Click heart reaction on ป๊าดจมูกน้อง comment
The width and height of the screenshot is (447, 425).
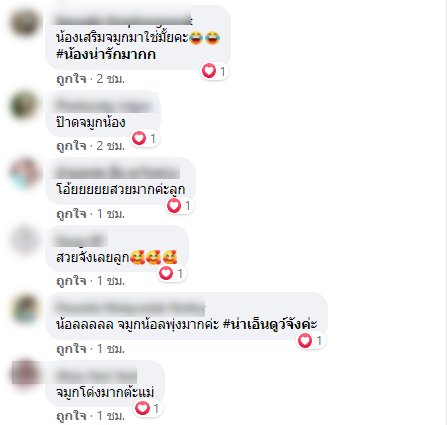pyautogui.click(x=145, y=138)
